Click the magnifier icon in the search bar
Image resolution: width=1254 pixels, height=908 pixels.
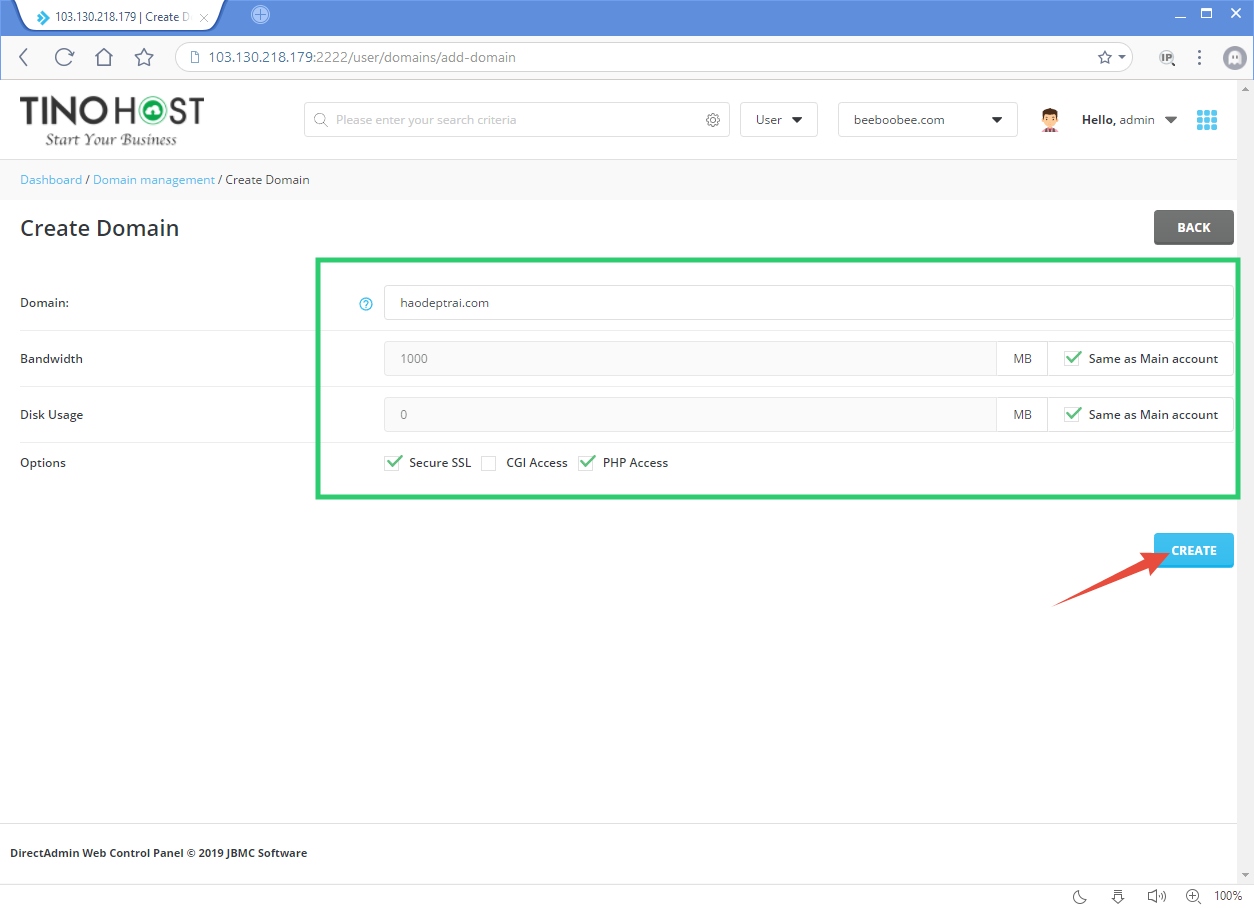pyautogui.click(x=320, y=119)
